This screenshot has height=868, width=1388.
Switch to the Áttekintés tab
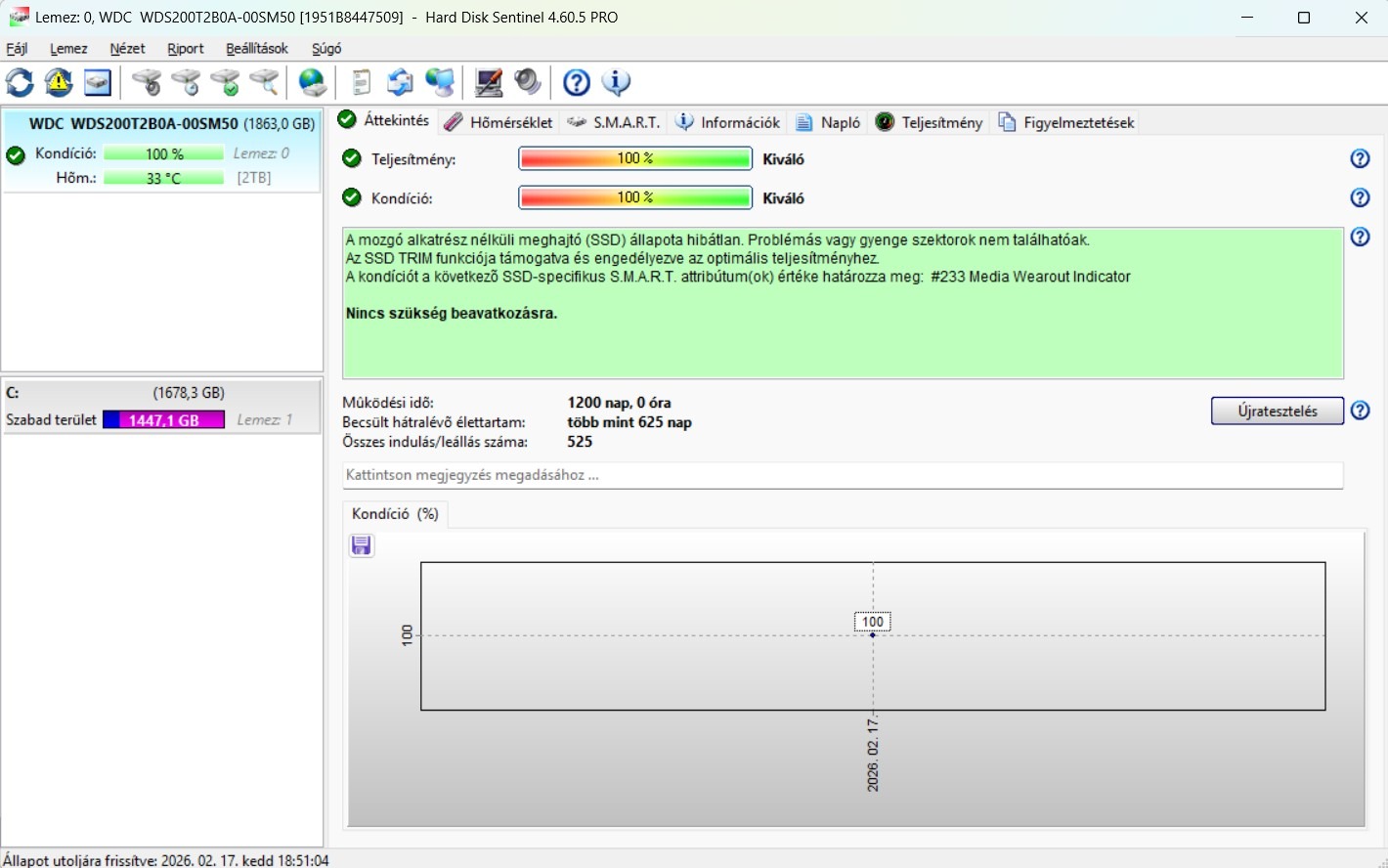coord(384,120)
